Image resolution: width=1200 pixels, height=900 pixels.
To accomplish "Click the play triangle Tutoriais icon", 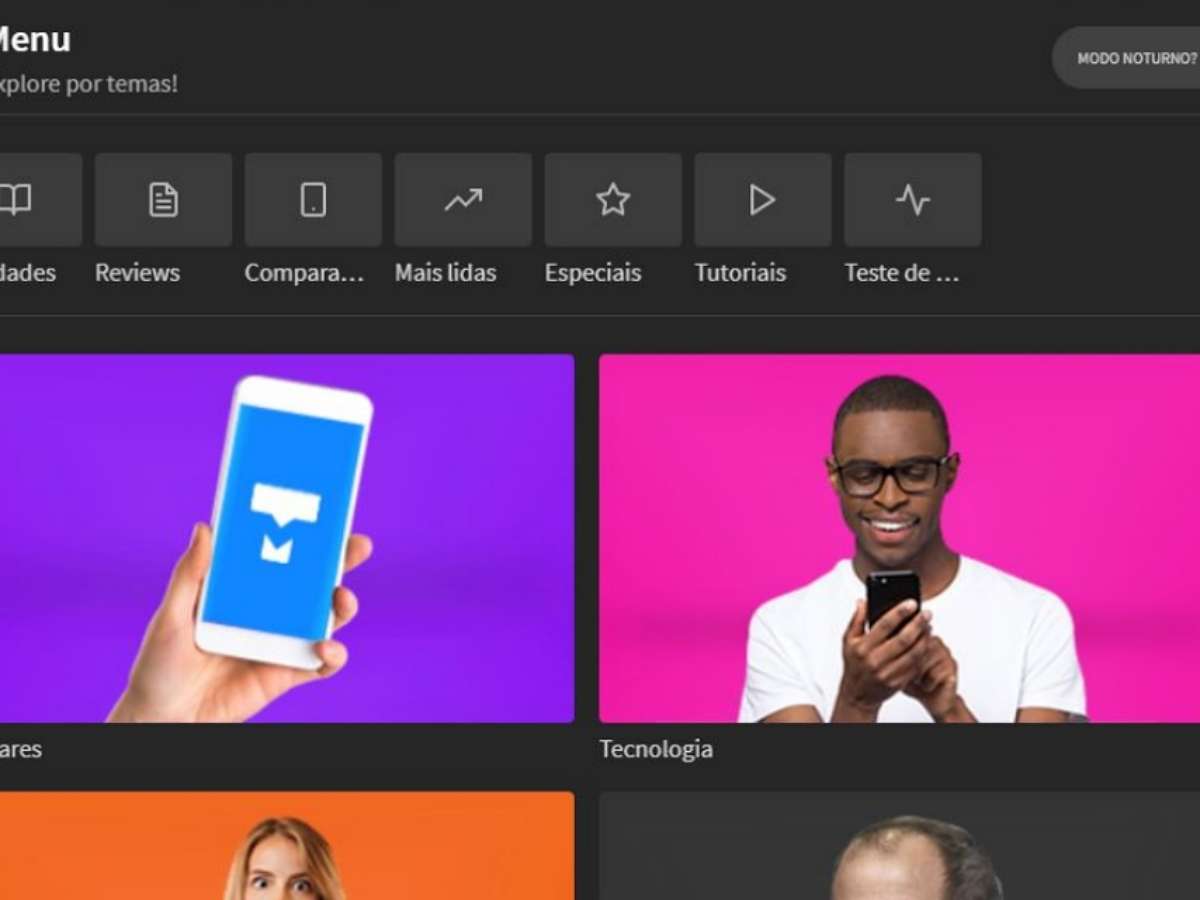I will pyautogui.click(x=763, y=200).
